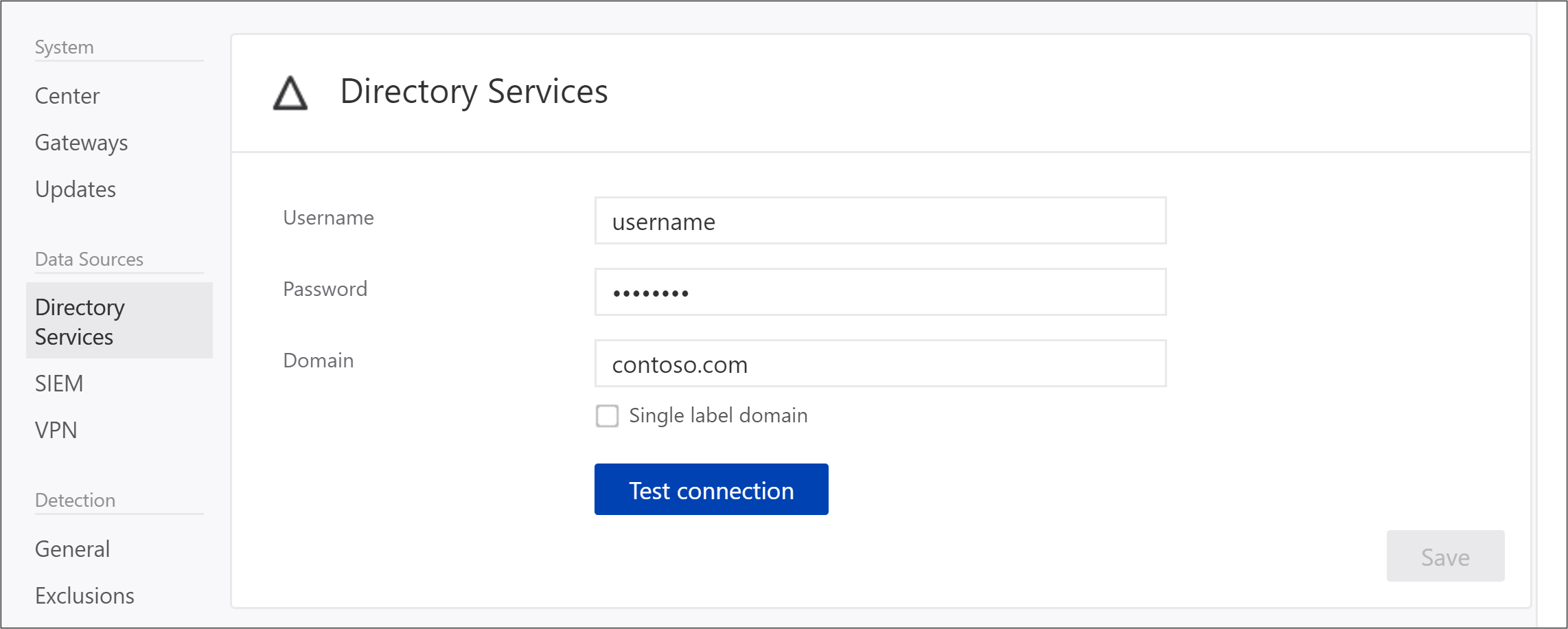The width and height of the screenshot is (1568, 629).
Task: Click the Domain label text
Action: coord(319,361)
